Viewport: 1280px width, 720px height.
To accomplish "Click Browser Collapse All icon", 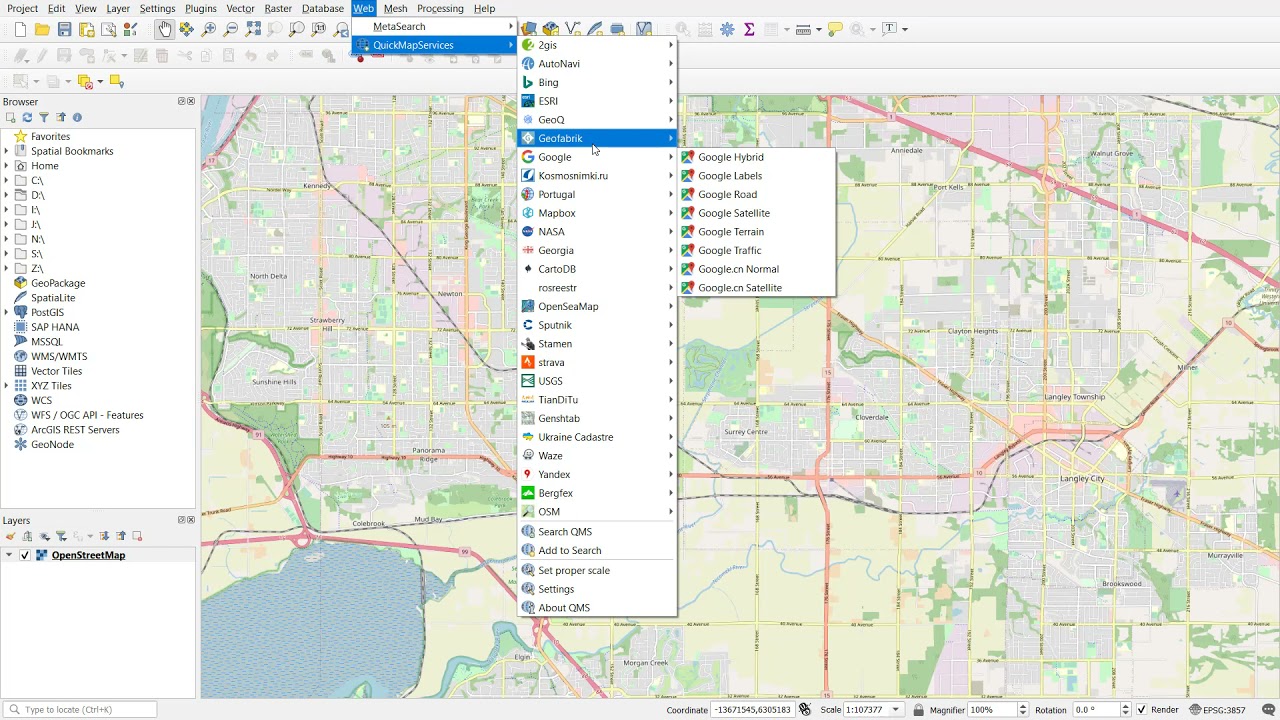I will coord(60,117).
